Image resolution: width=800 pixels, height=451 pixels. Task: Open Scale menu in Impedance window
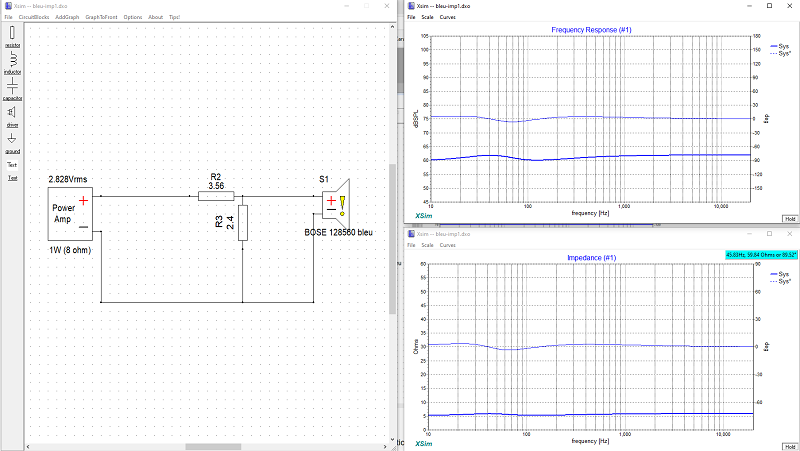(x=428, y=245)
